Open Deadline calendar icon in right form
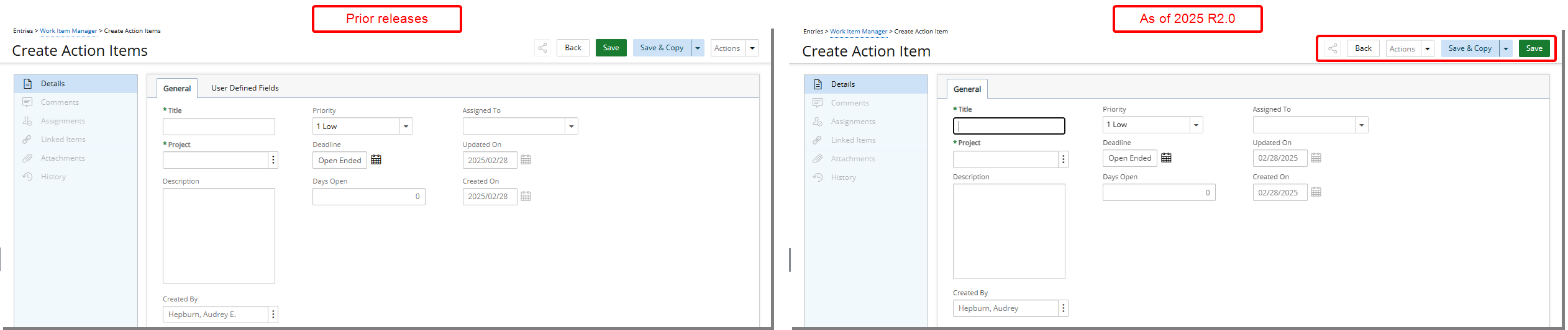 pos(1166,158)
